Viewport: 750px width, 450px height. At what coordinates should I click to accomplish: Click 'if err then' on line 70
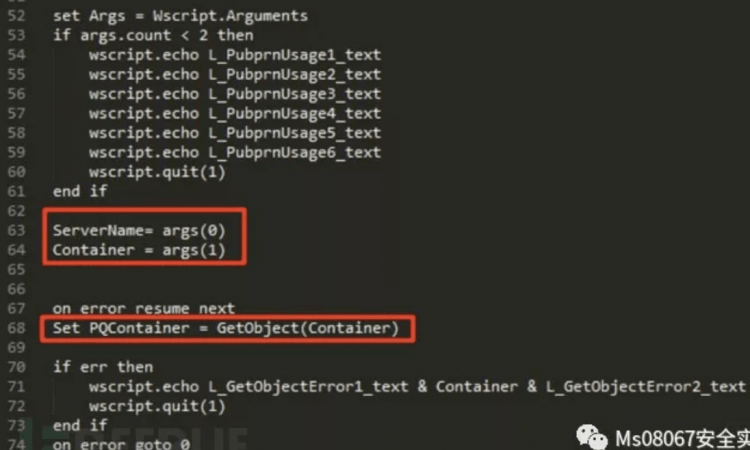[103, 367]
